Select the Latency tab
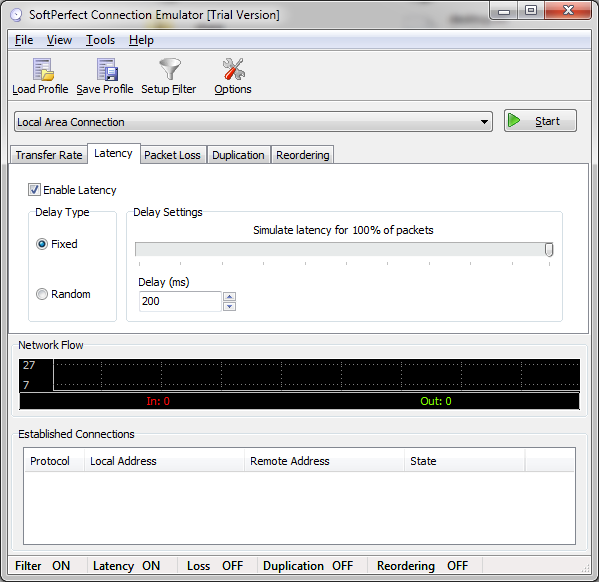The width and height of the screenshot is (599, 582). point(113,153)
